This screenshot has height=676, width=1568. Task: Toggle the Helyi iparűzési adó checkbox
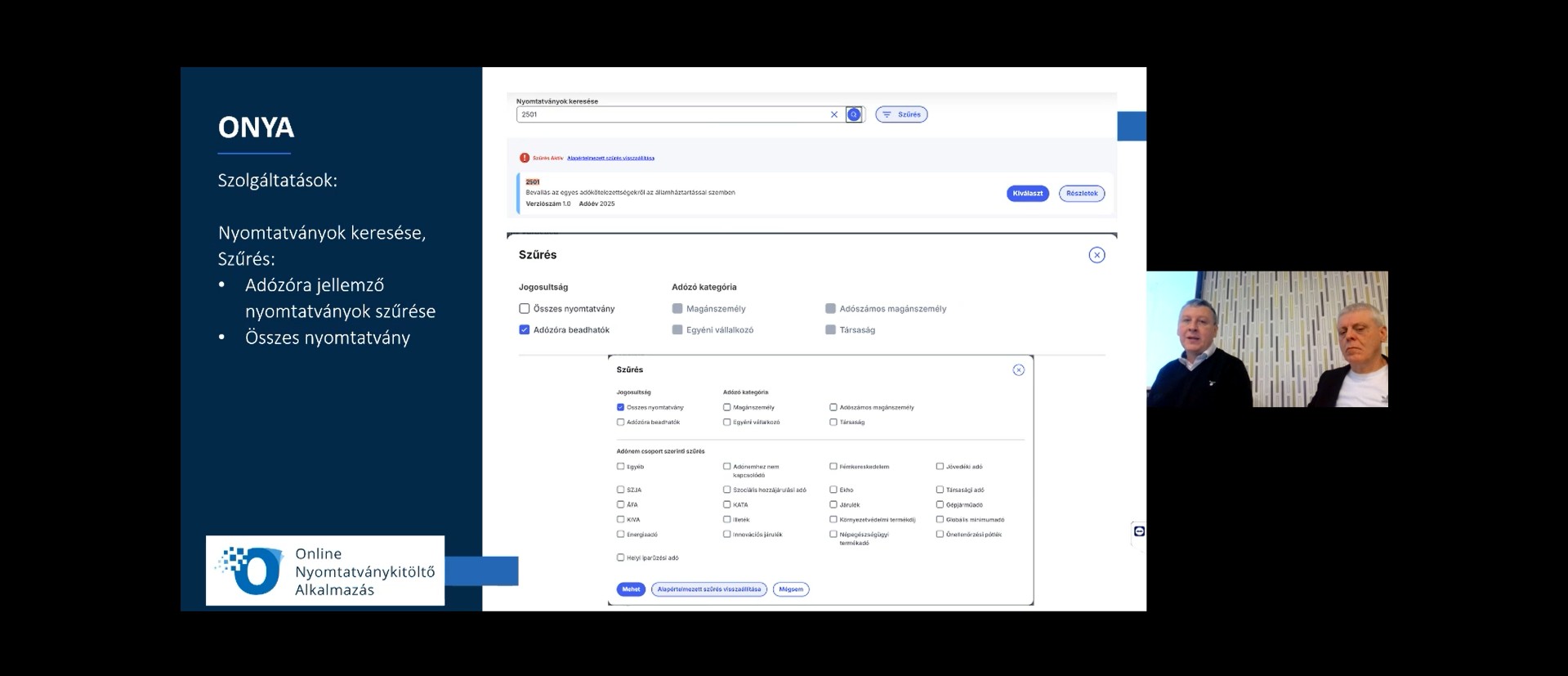point(621,557)
